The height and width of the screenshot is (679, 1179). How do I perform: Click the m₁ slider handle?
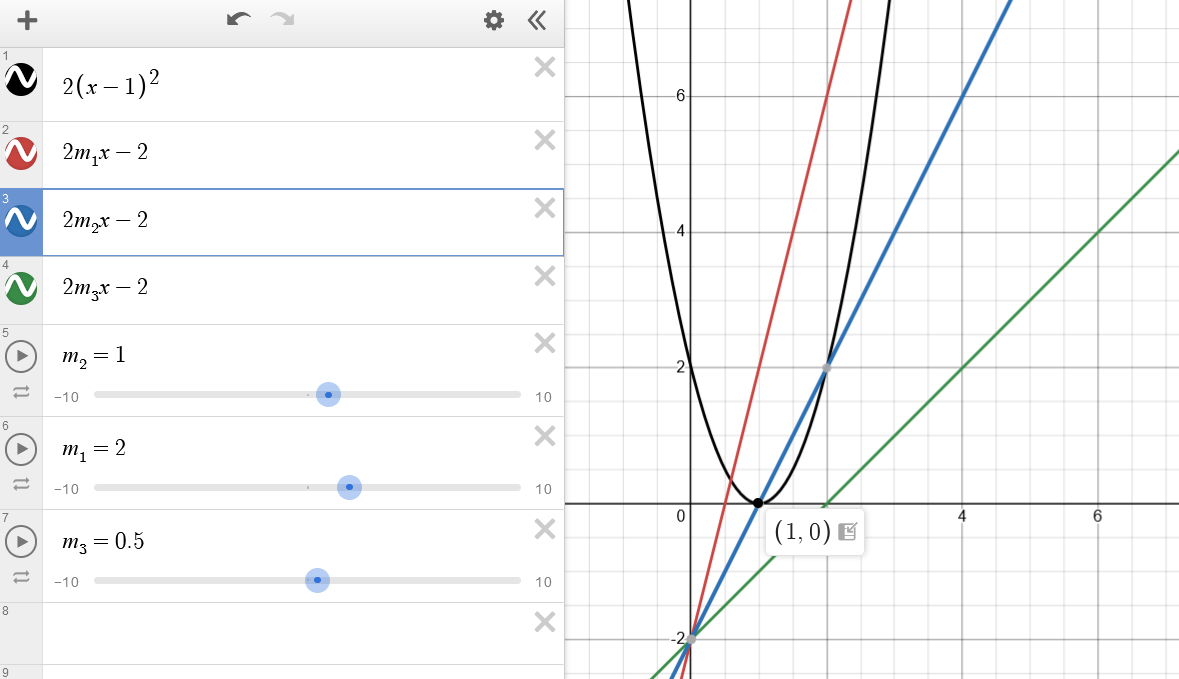[x=349, y=487]
